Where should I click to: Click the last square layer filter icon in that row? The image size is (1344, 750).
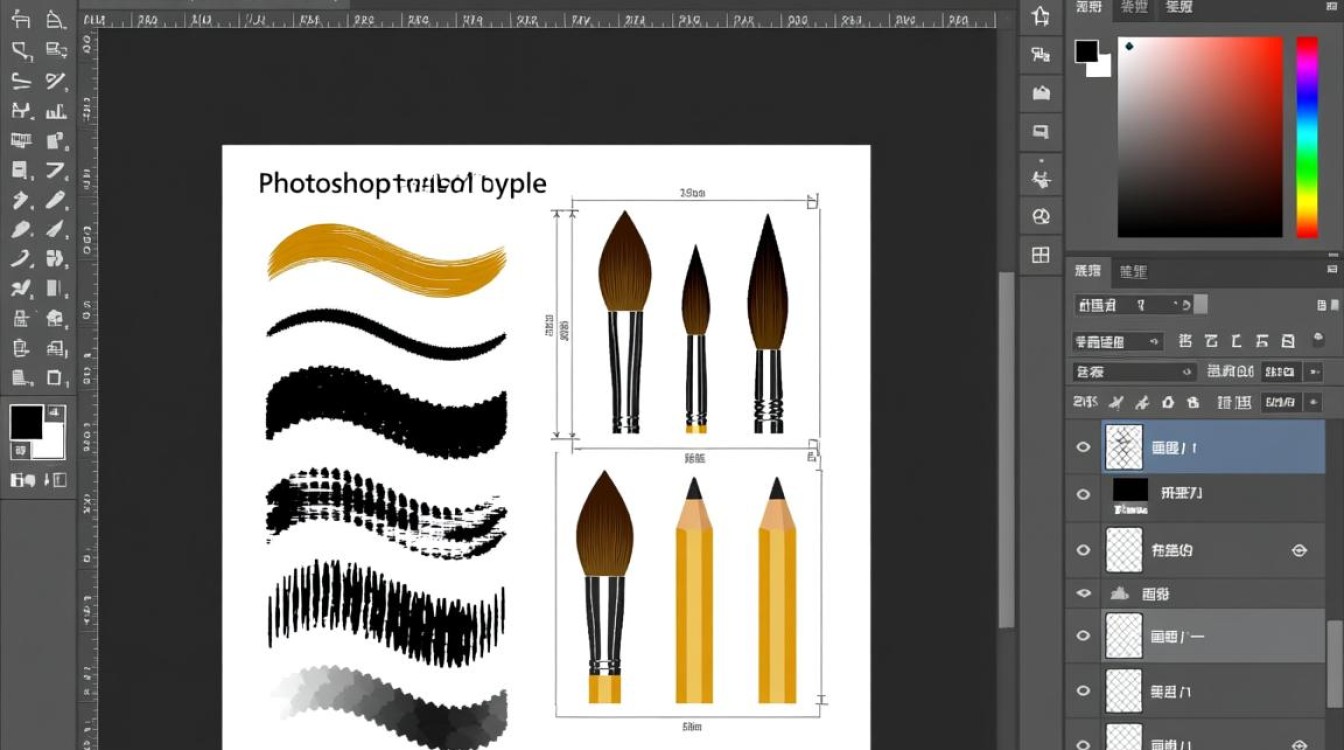pyautogui.click(x=1288, y=341)
